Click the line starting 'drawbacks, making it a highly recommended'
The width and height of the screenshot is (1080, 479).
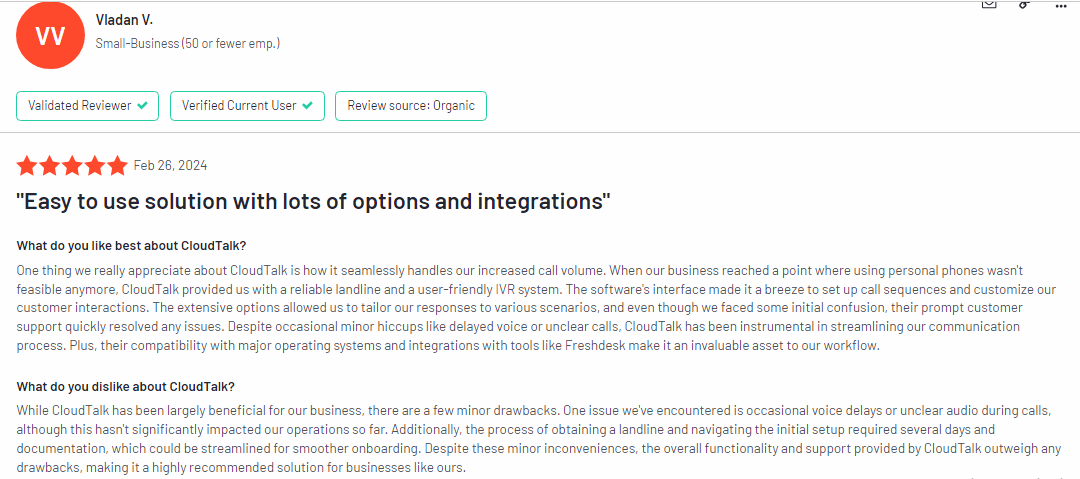(241, 467)
